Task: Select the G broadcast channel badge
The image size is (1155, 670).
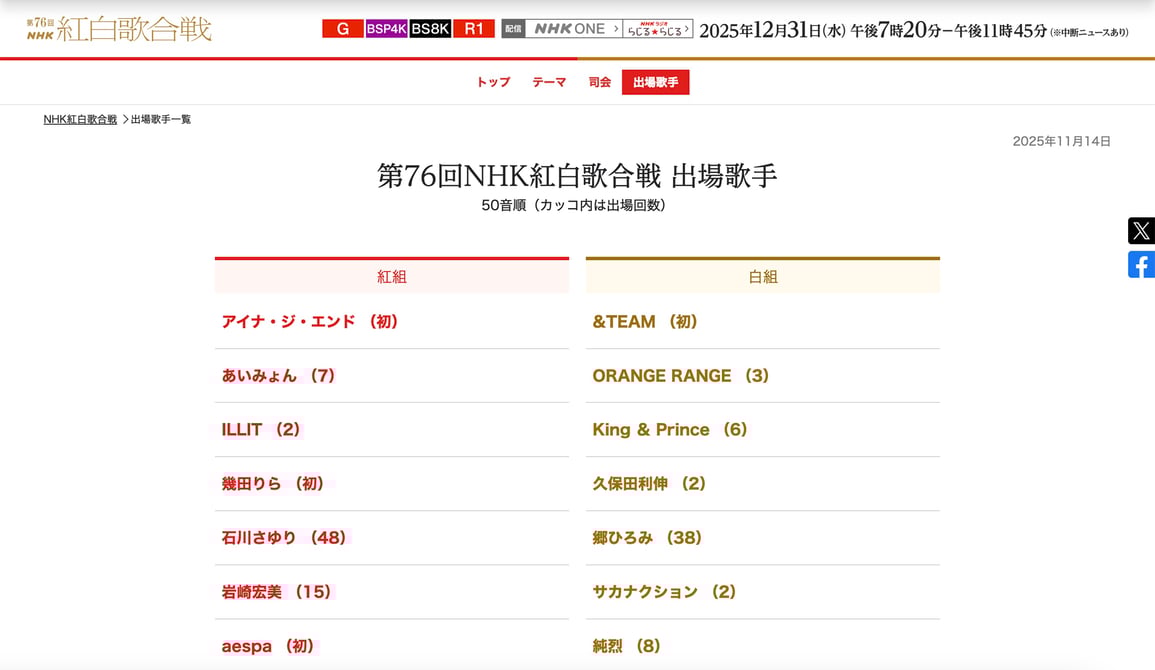Action: tap(342, 28)
